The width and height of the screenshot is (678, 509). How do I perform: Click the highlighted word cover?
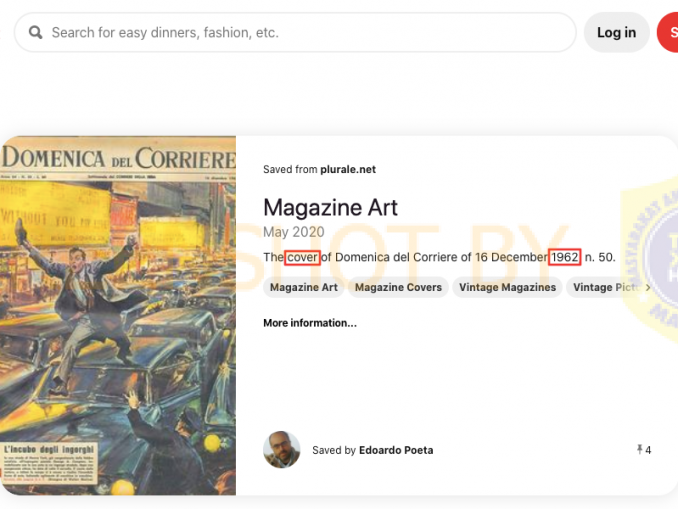coord(302,257)
